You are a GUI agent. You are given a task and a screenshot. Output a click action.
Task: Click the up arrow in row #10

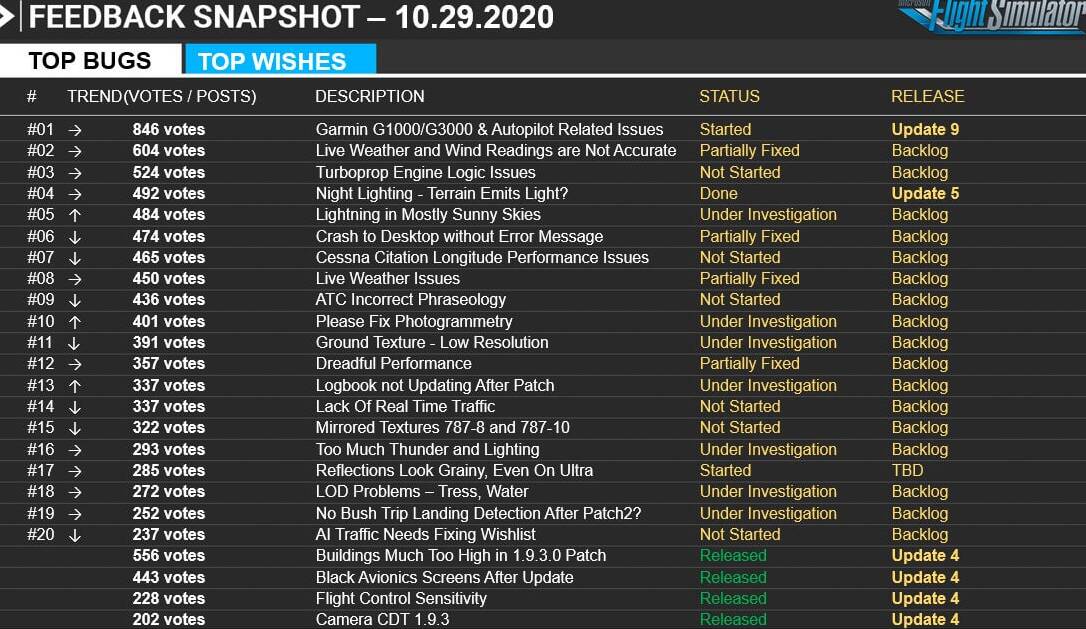[x=75, y=322]
